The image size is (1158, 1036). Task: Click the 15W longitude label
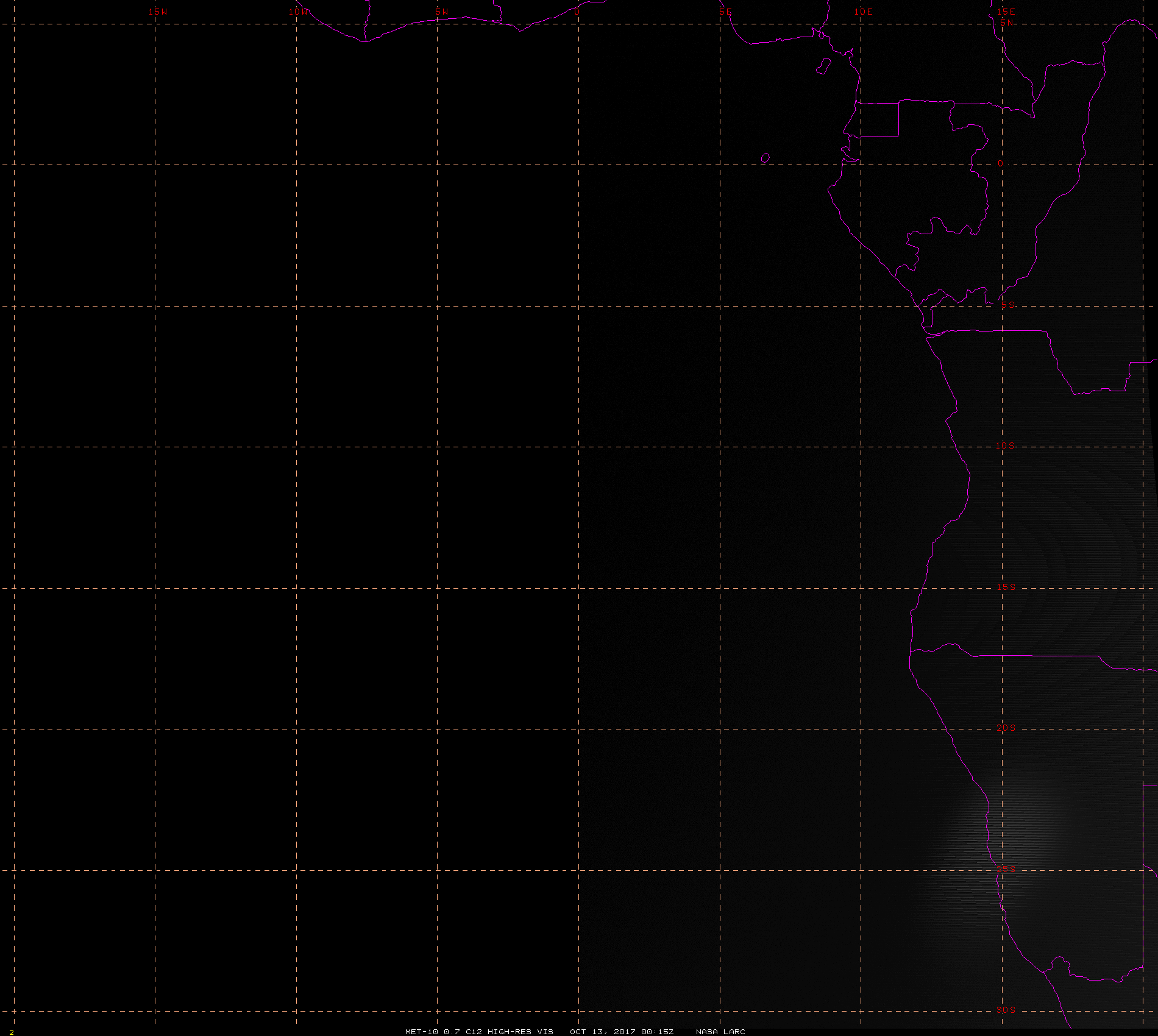click(158, 12)
